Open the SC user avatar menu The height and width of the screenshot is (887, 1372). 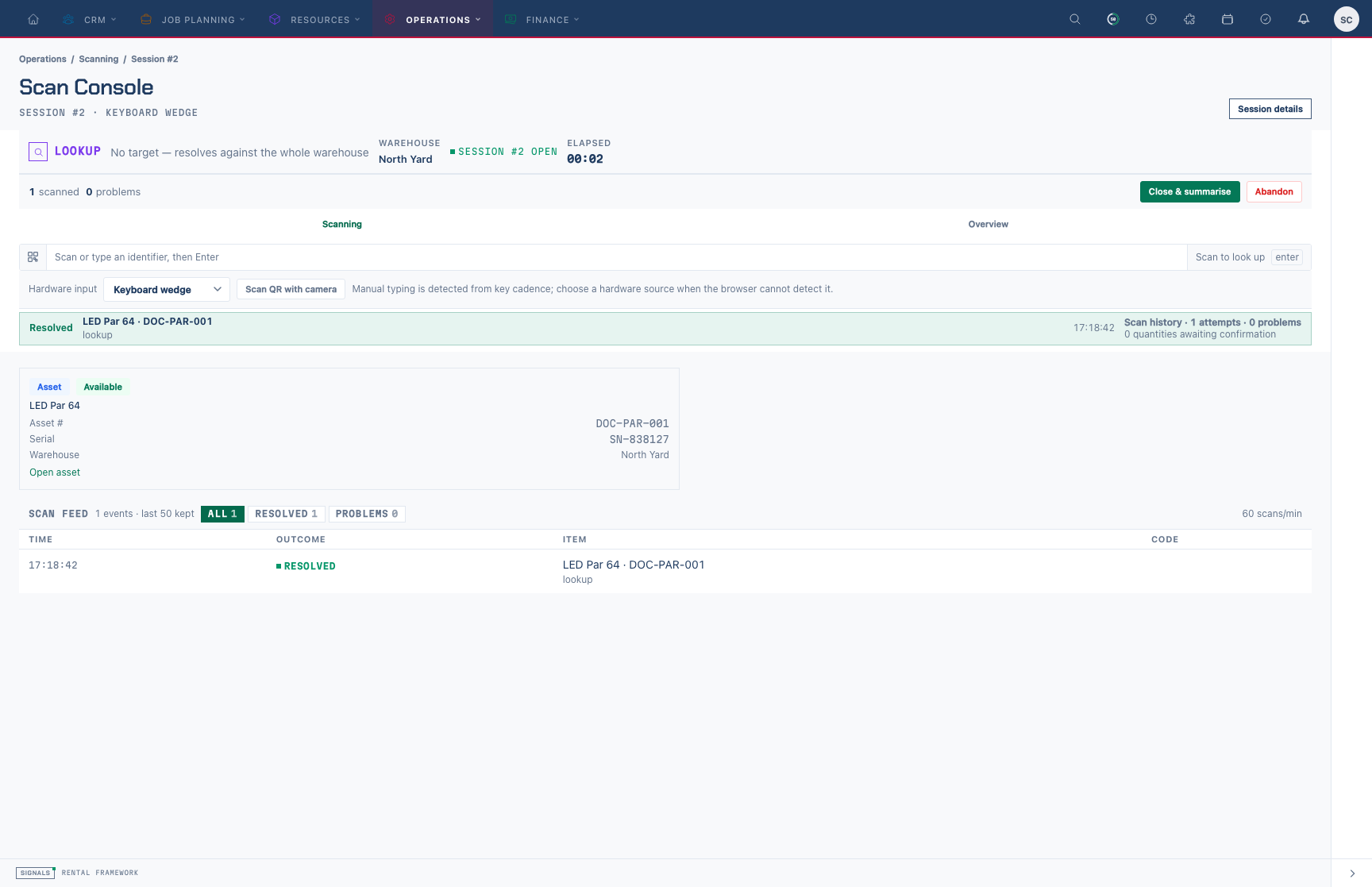click(1347, 19)
